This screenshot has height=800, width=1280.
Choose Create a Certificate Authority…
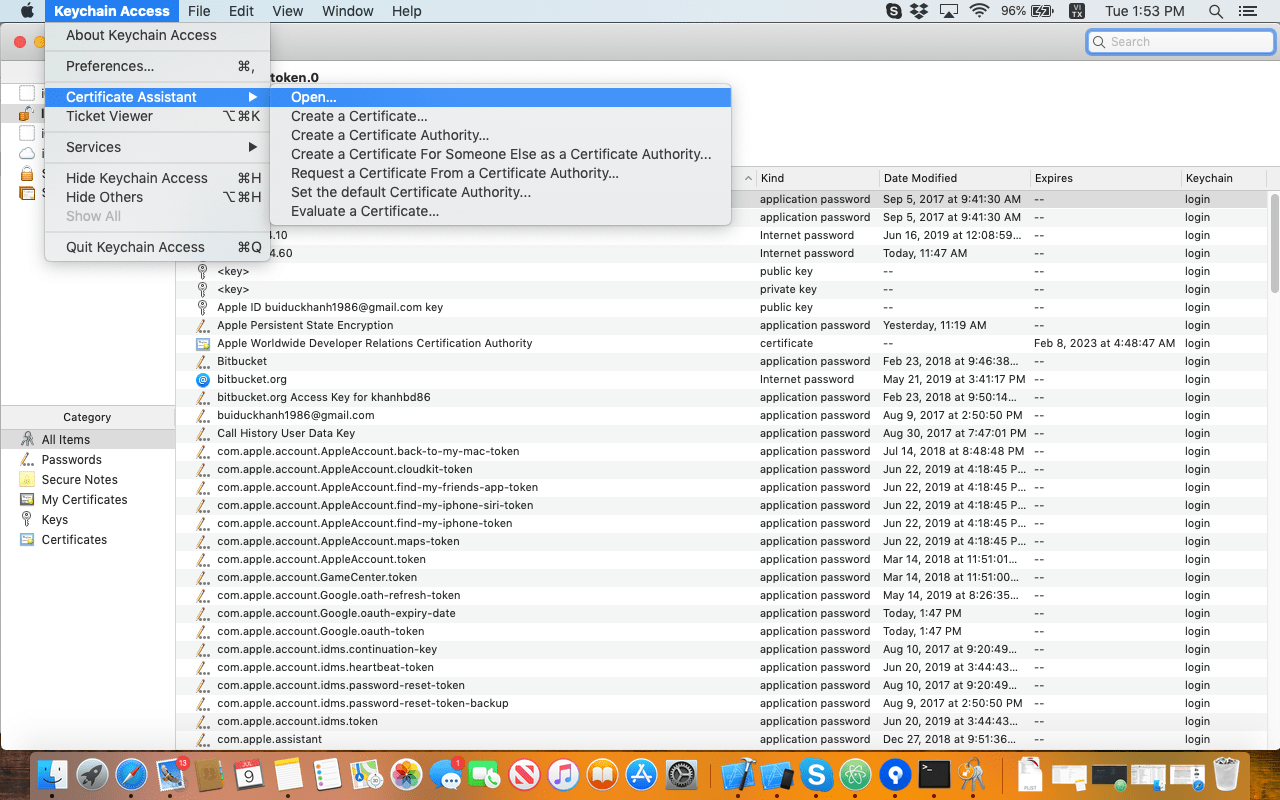(500, 135)
